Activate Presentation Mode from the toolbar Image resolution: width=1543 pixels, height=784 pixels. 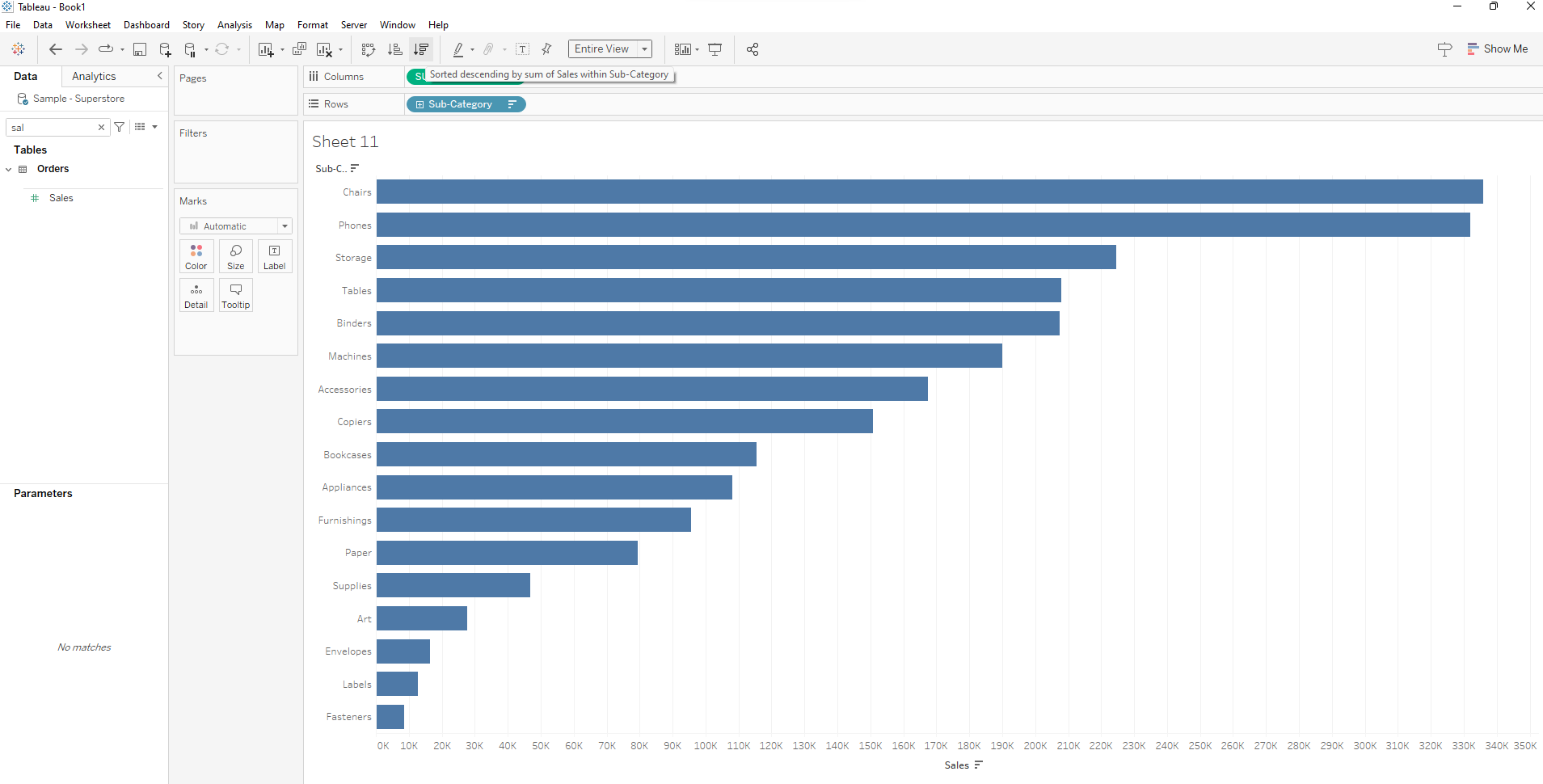pos(715,49)
